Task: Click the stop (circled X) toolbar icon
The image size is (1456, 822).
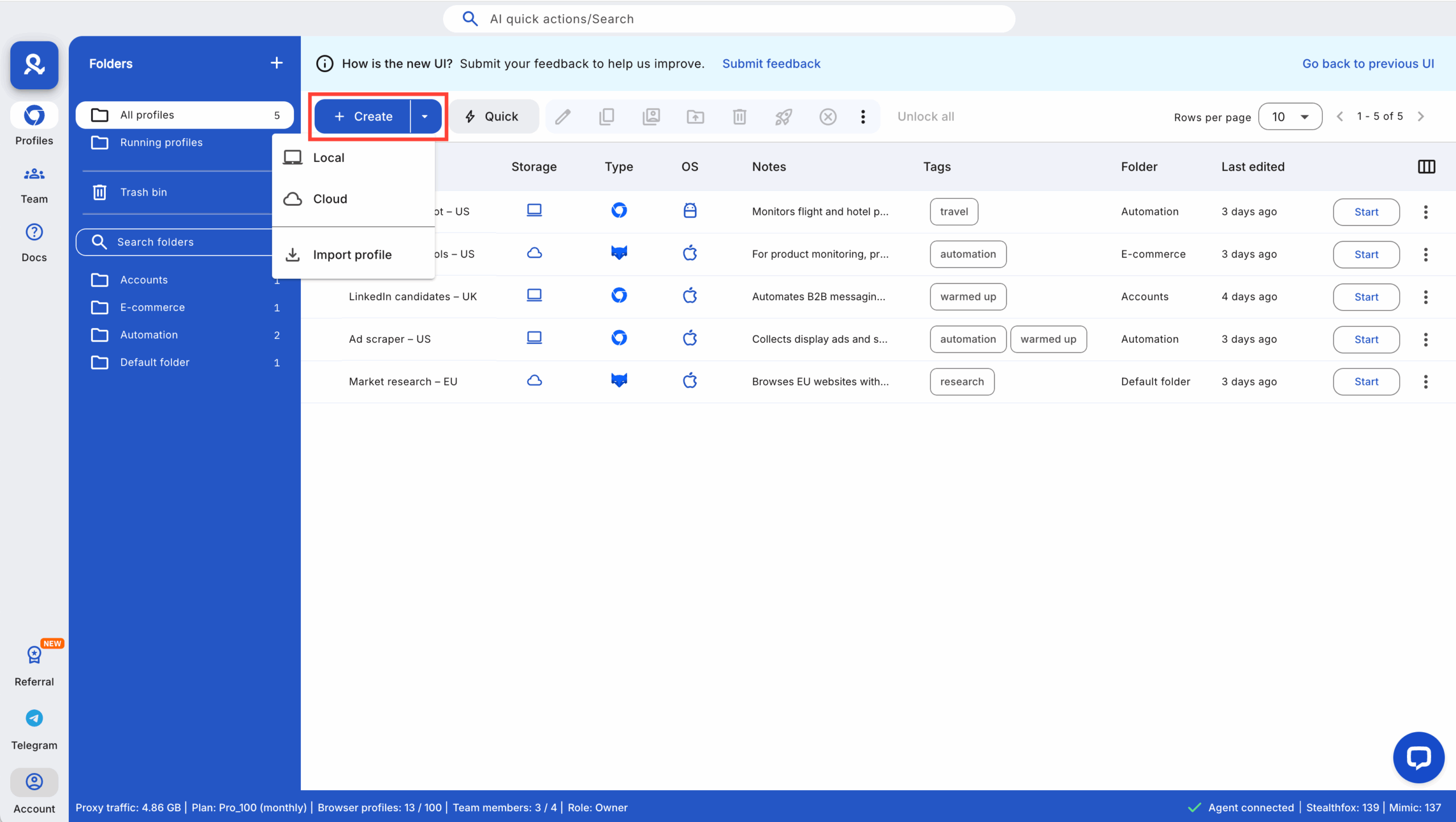Action: point(828,117)
